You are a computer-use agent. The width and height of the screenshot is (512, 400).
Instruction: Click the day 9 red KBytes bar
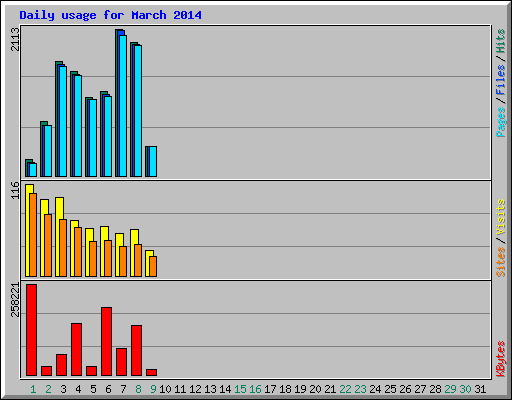tap(152, 373)
